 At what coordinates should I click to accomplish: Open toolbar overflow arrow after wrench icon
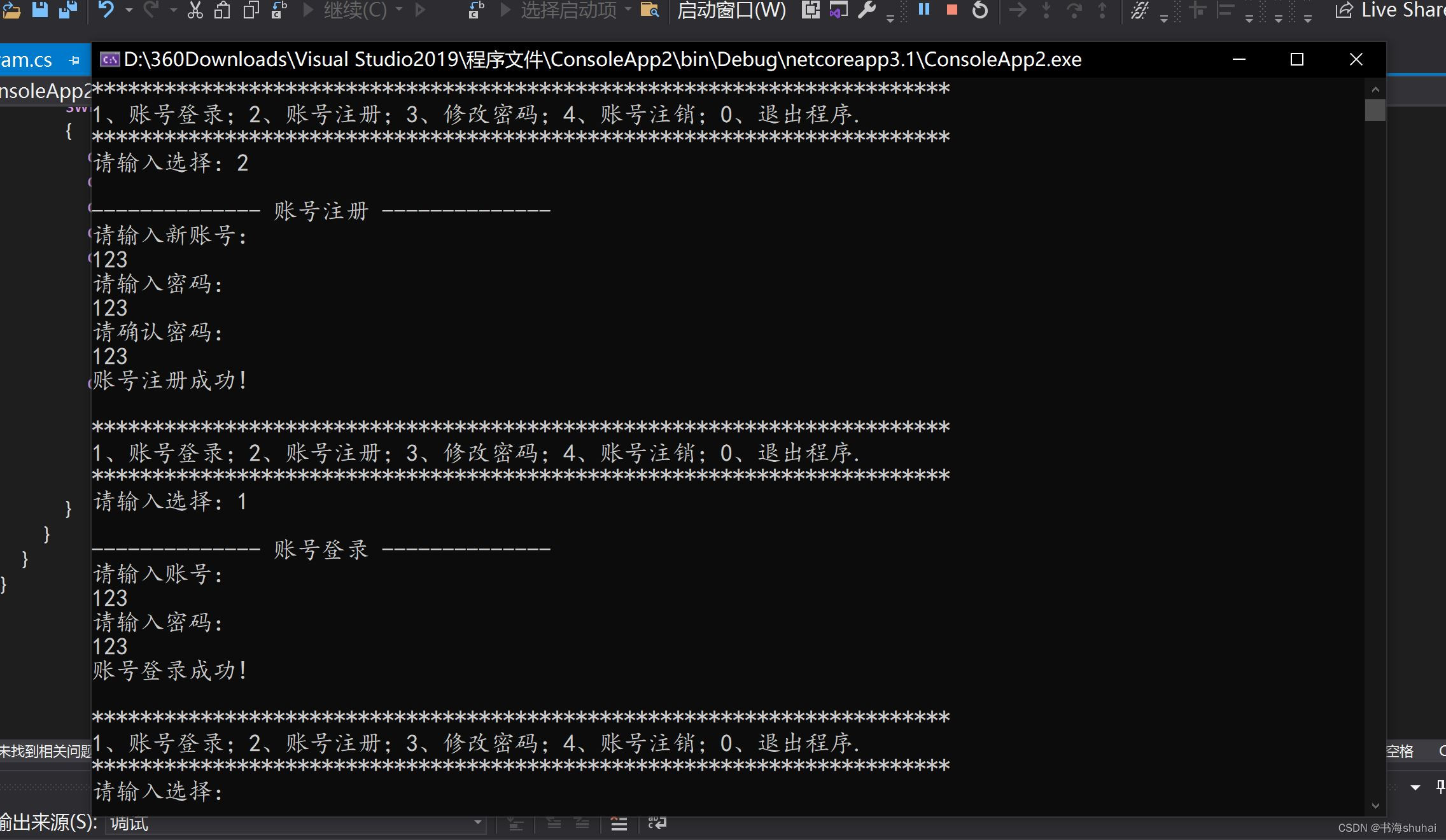pyautogui.click(x=890, y=18)
